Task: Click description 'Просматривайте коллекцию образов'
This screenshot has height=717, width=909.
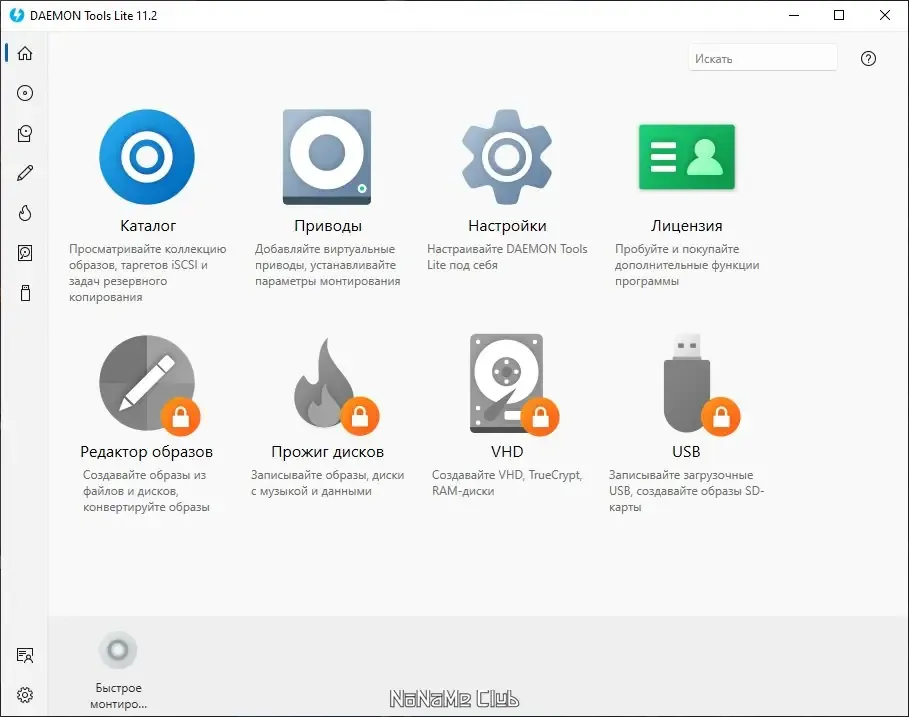Action: click(147, 273)
